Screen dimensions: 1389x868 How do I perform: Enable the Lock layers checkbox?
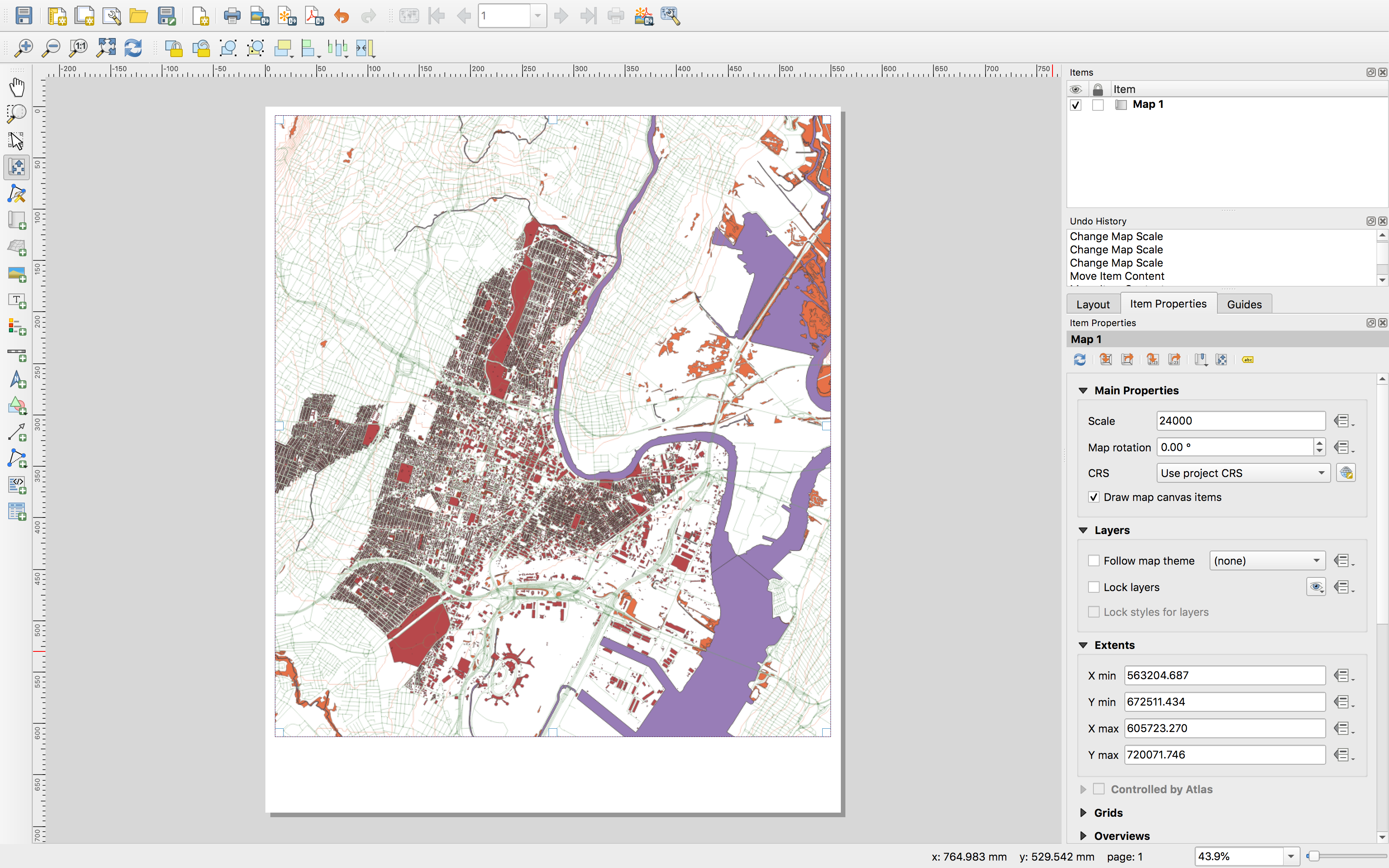[x=1094, y=587]
